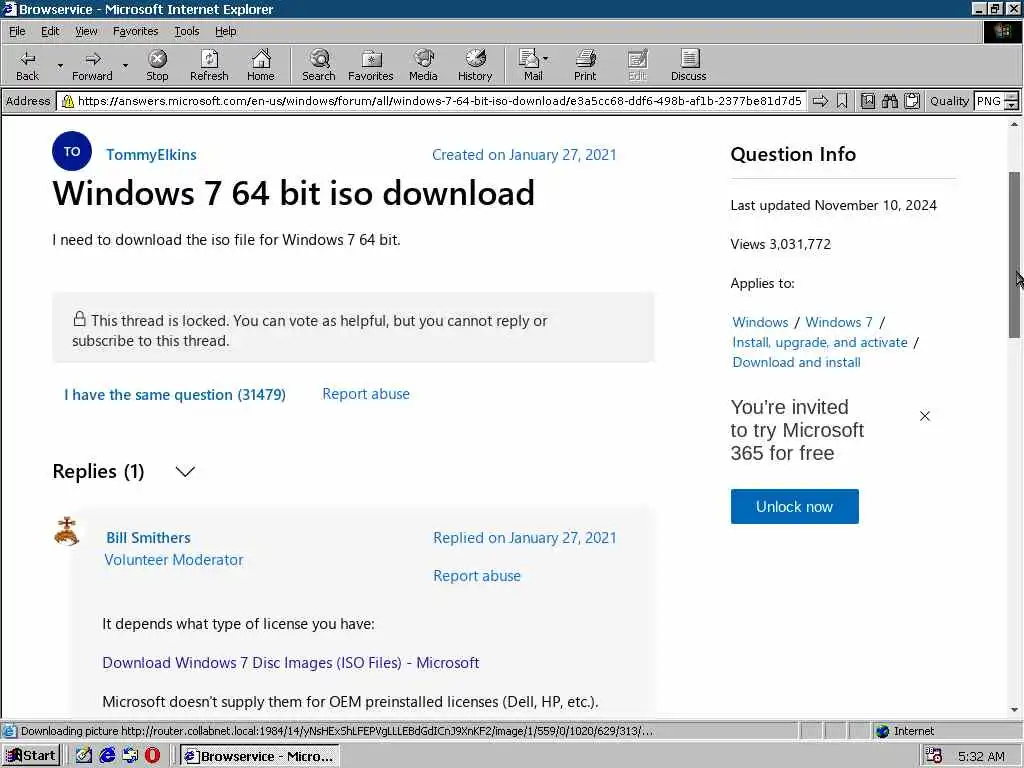Image resolution: width=1024 pixels, height=768 pixels.
Task: Click the Forward toolbar button
Action: point(92,65)
